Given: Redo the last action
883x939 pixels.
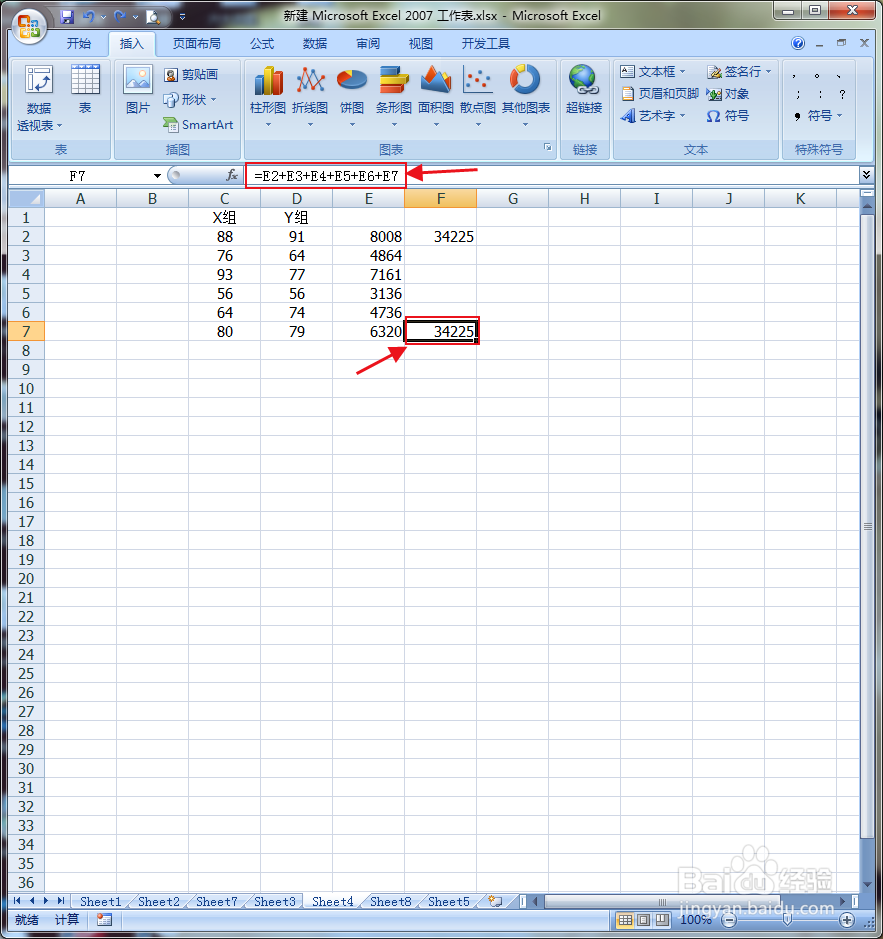Looking at the screenshot, I should click(x=120, y=17).
